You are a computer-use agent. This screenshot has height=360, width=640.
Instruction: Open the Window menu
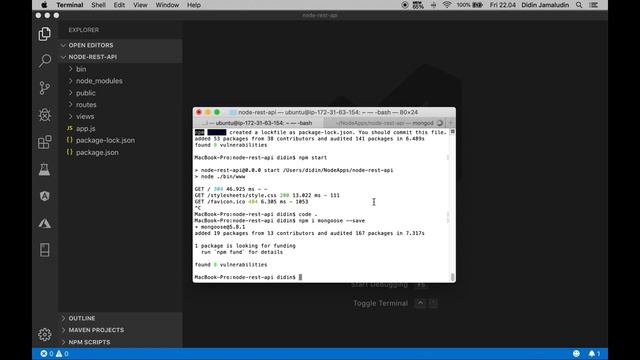pyautogui.click(x=167, y=5)
